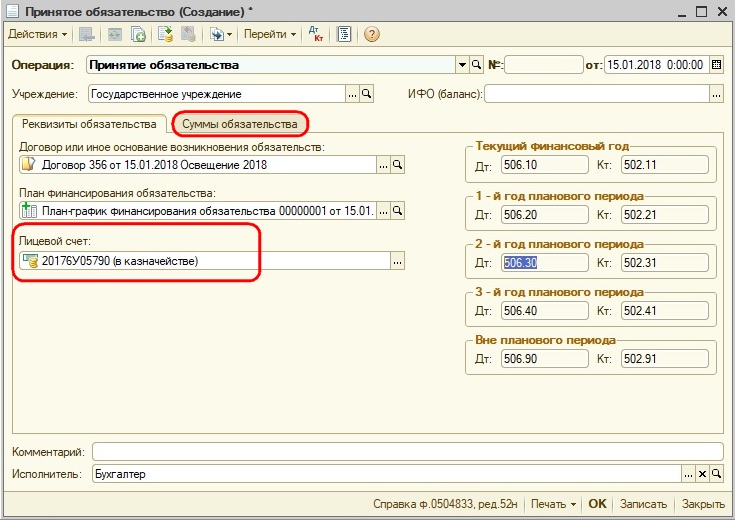Click the document icon in the window title

(x=12, y=11)
